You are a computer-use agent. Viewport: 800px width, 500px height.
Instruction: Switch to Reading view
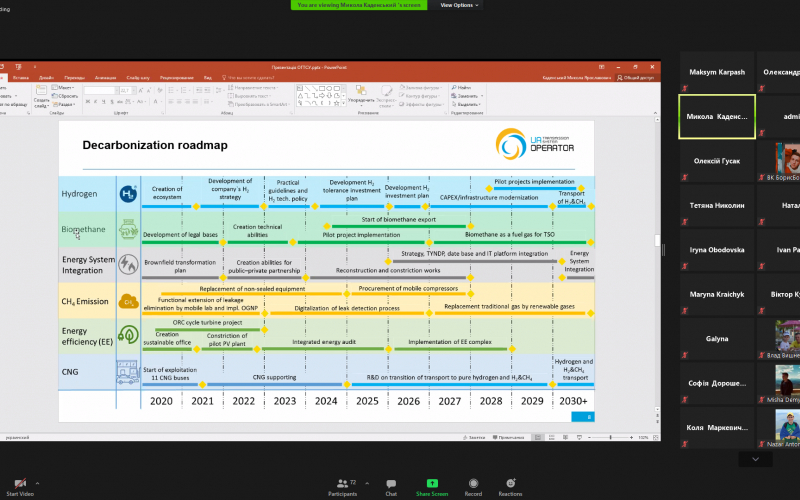tap(565, 437)
